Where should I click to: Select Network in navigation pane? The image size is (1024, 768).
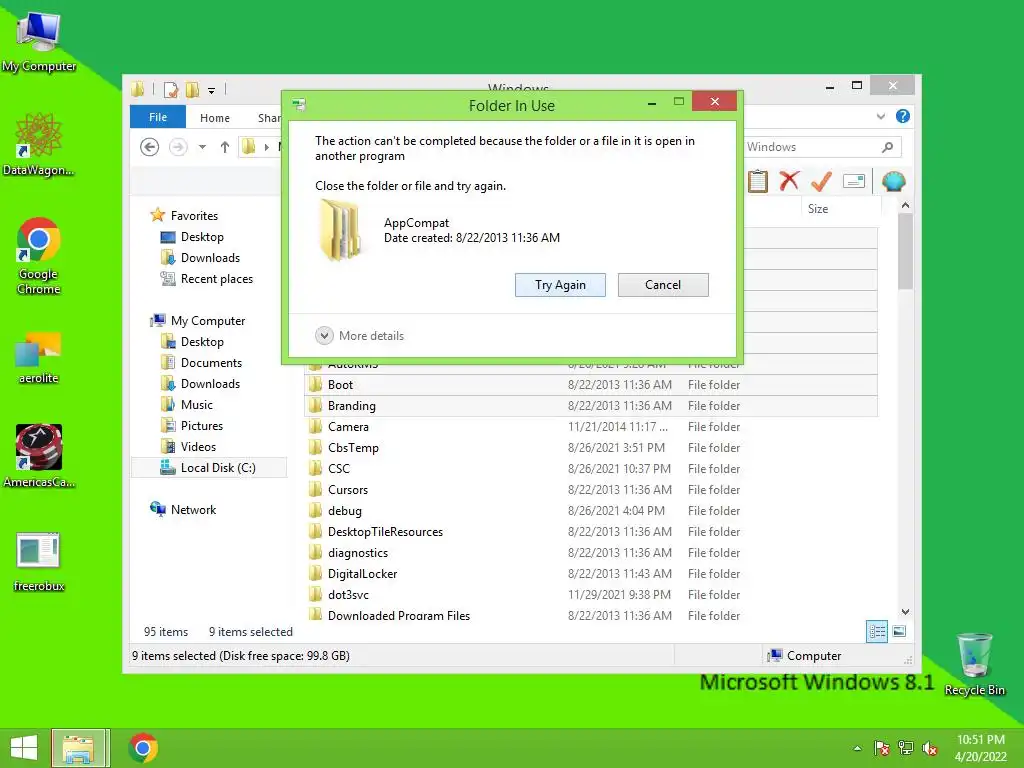point(193,510)
